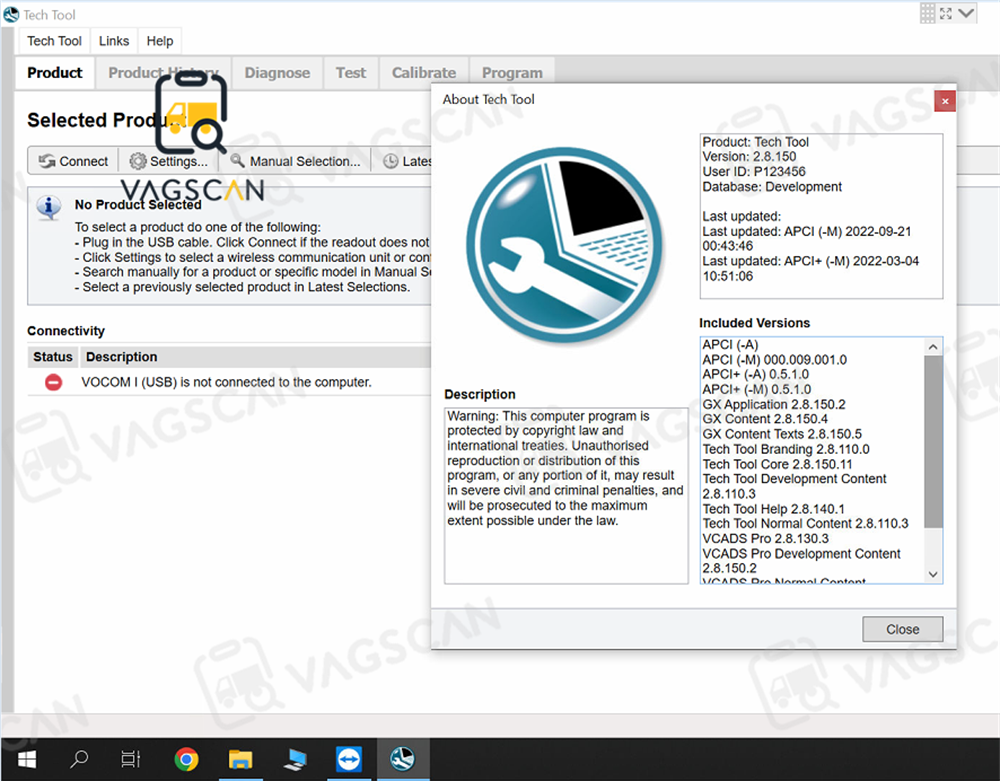Select Tech Tool Help 2.8.140.1 entry
This screenshot has height=781, width=1000.
(x=773, y=509)
